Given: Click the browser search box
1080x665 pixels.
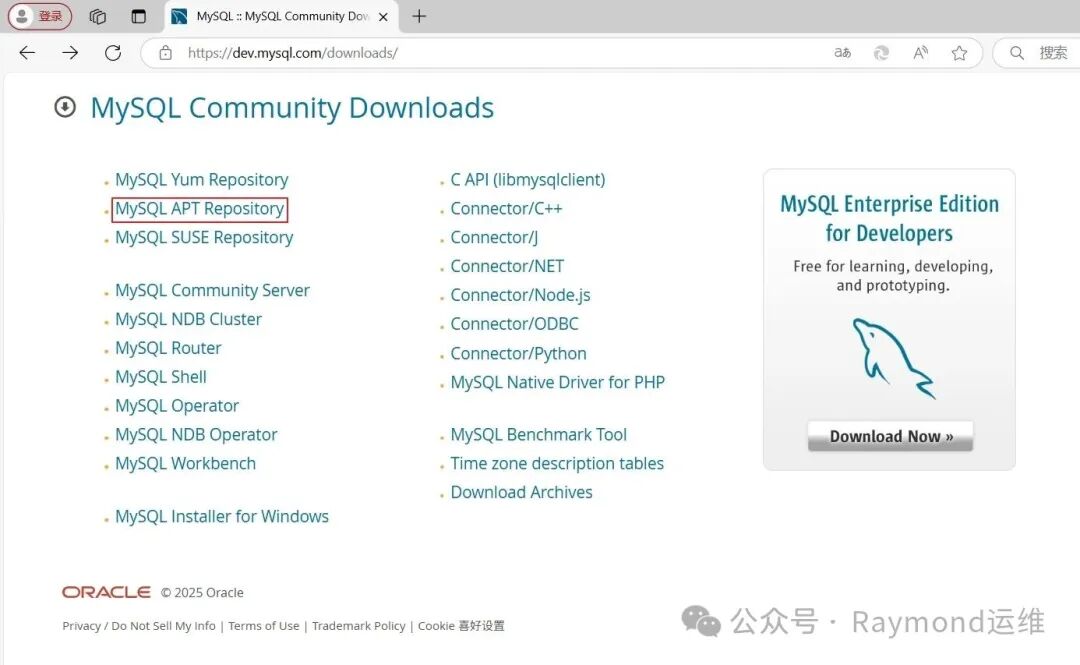Looking at the screenshot, I should (x=1037, y=53).
